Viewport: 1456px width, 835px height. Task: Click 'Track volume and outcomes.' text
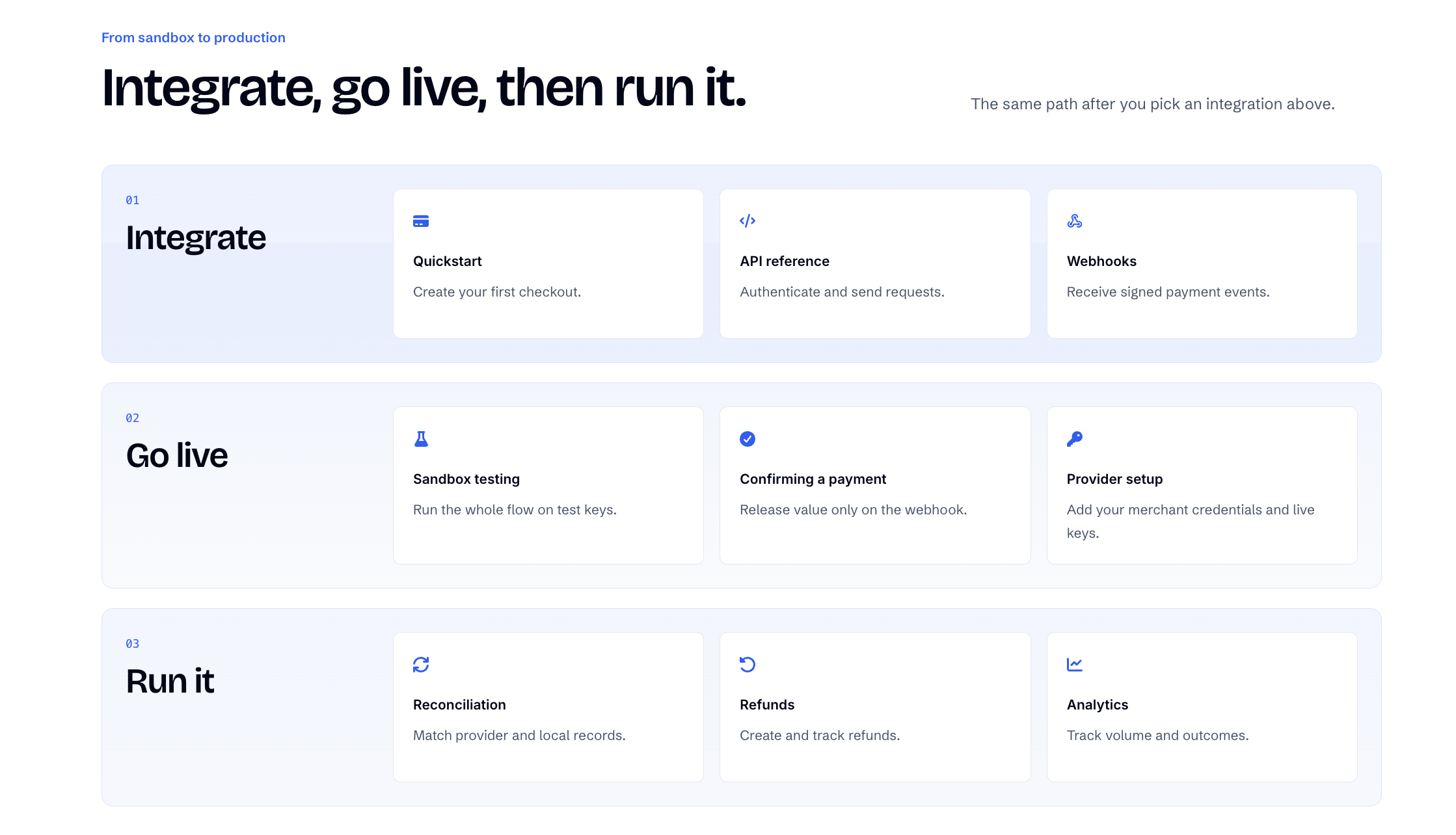click(x=1157, y=736)
